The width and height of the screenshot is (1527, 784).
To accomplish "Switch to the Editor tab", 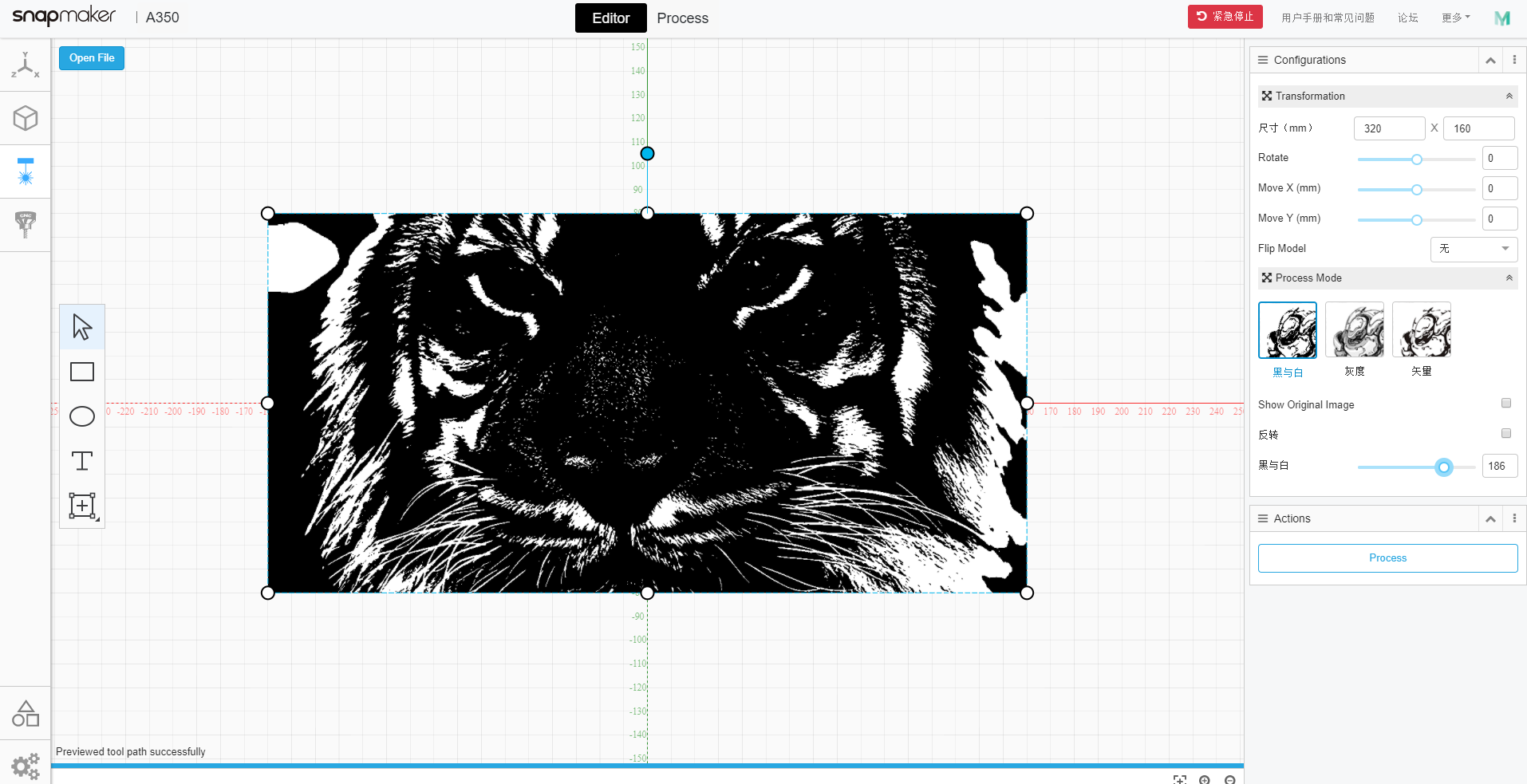I will point(611,18).
